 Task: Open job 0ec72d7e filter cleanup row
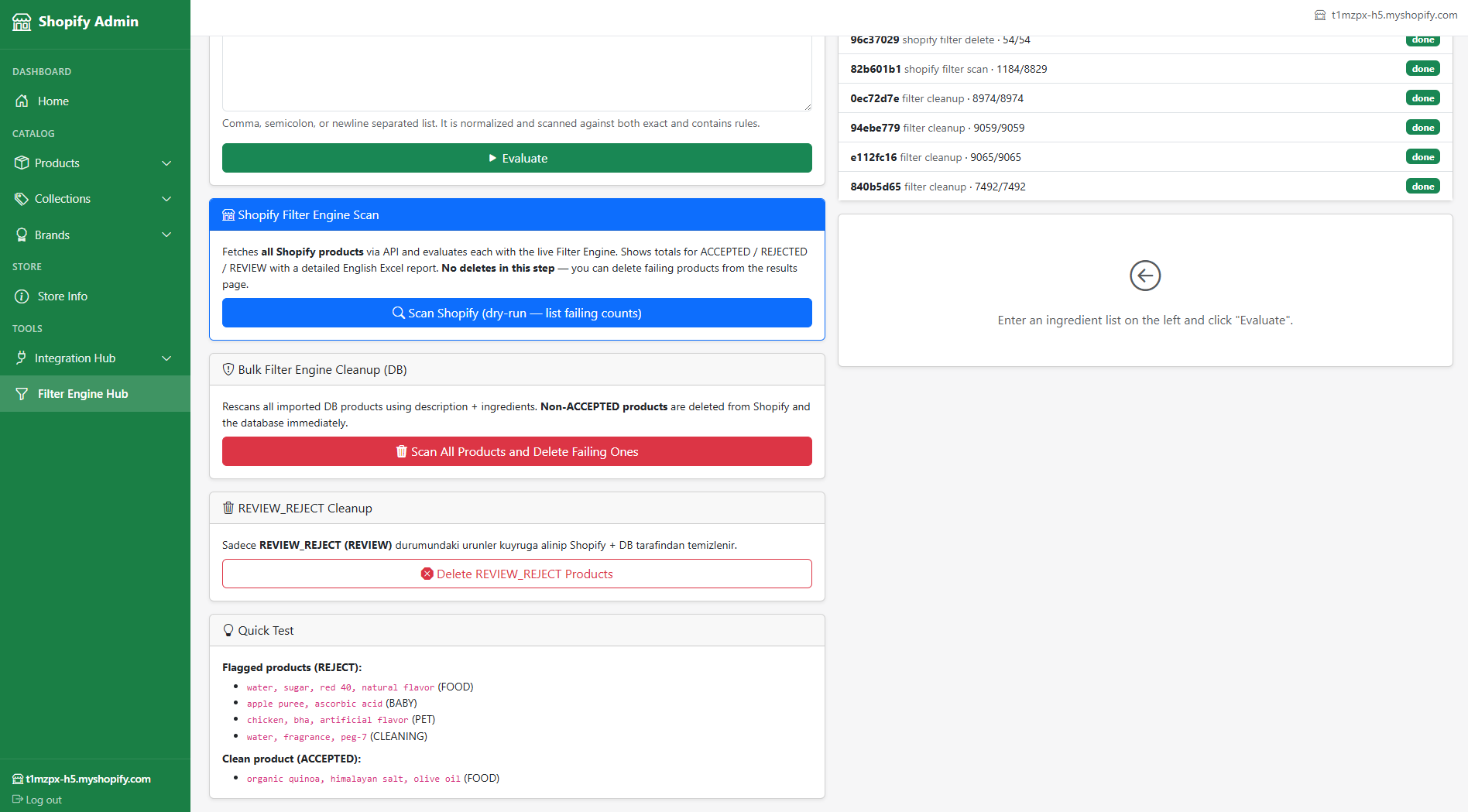1145,98
